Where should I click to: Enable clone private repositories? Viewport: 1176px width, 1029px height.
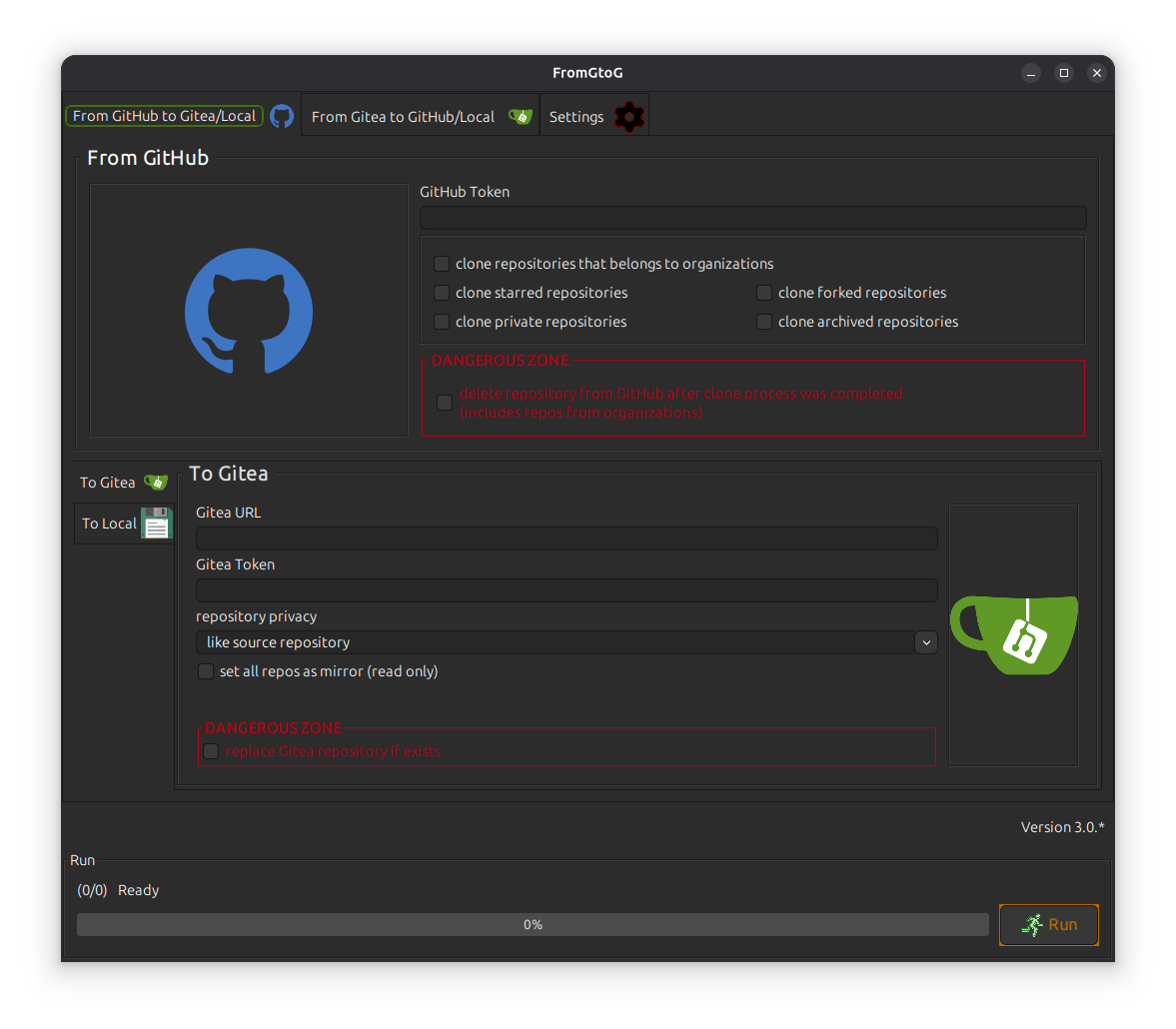[442, 322]
